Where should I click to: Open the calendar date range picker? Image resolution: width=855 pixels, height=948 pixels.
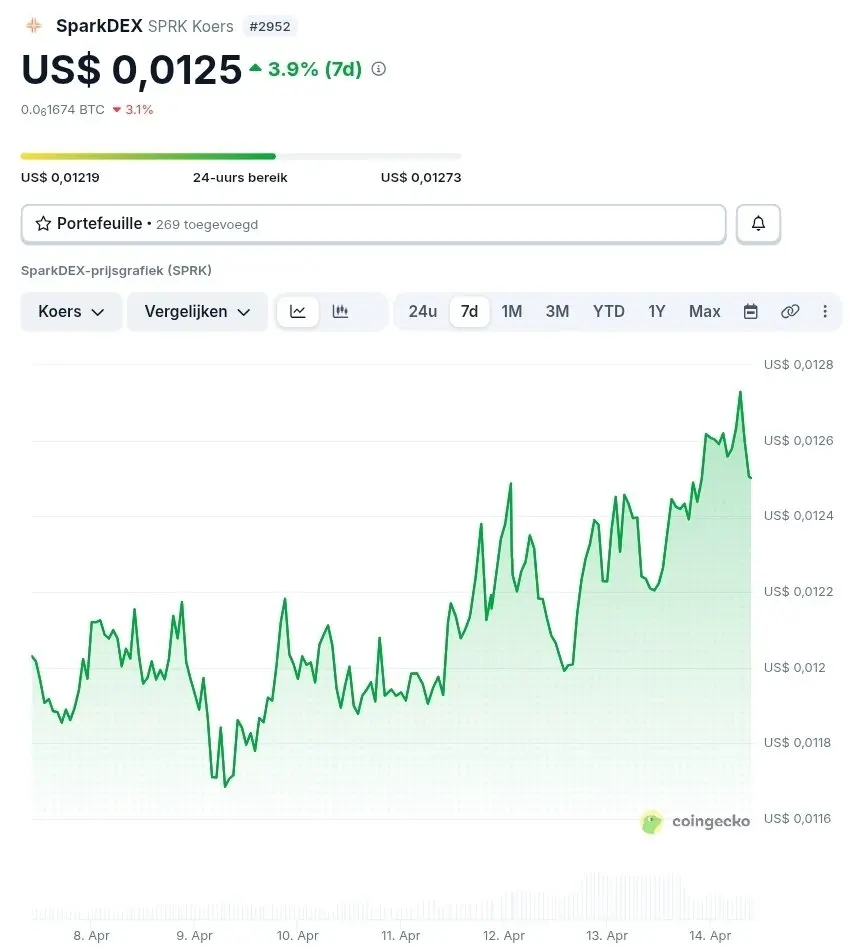click(x=751, y=311)
